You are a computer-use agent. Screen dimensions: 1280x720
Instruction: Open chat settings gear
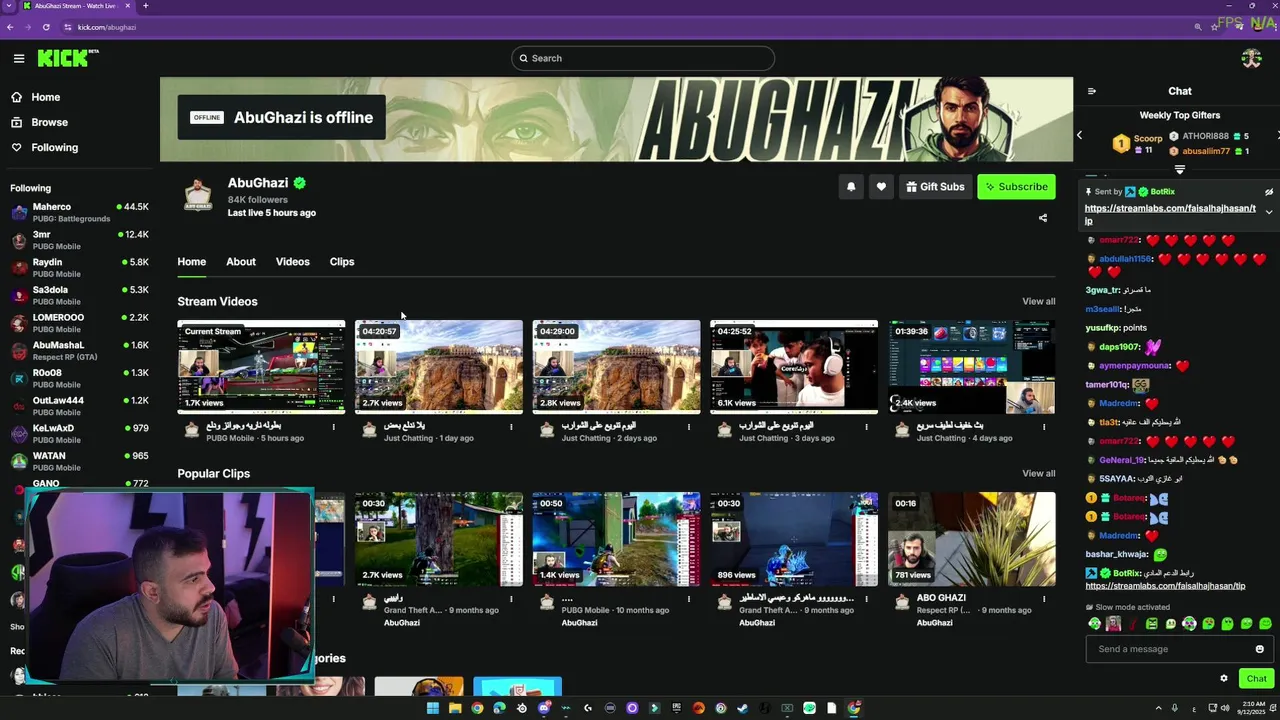click(1223, 678)
